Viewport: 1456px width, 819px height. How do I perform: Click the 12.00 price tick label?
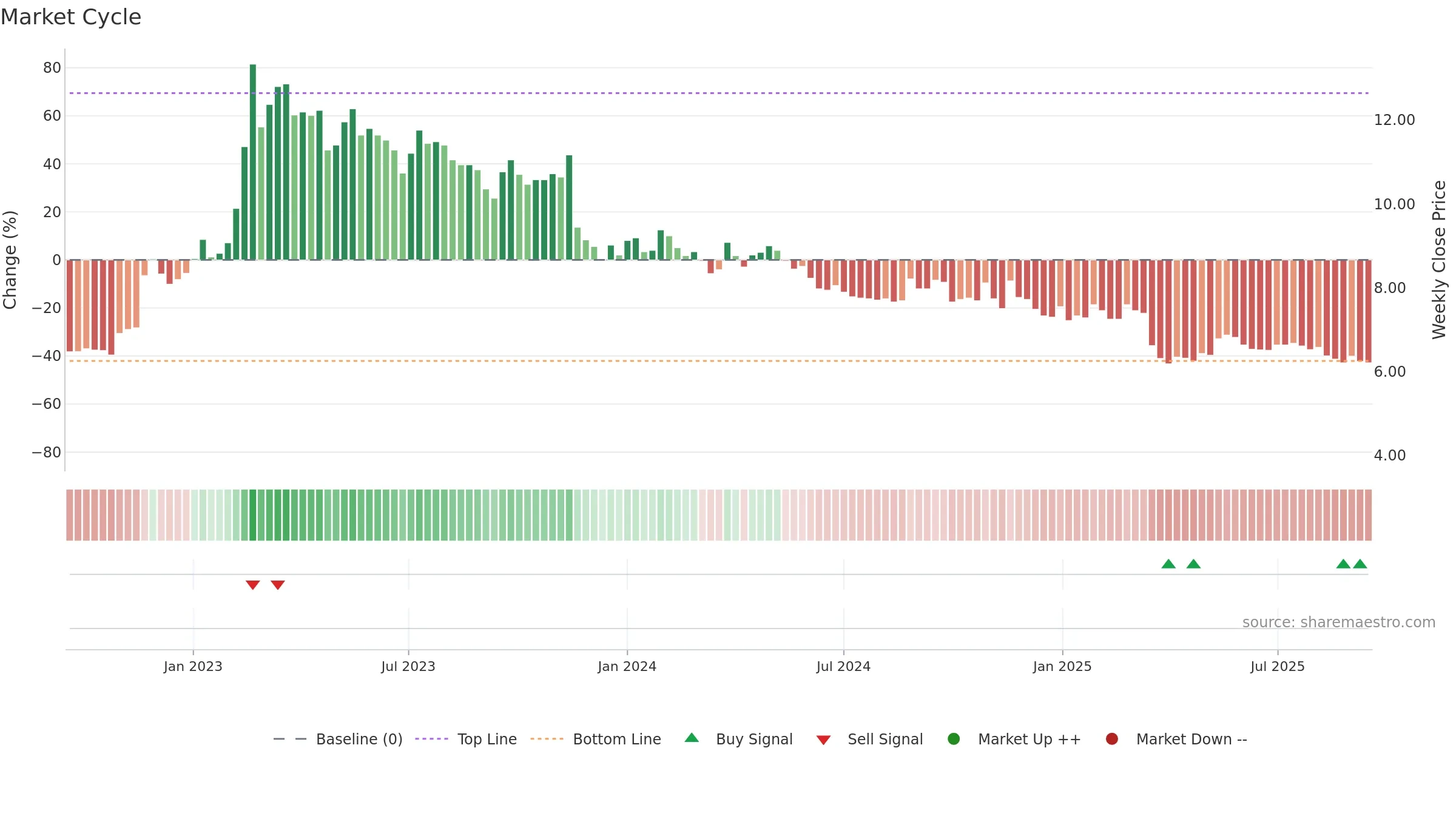(x=1394, y=120)
